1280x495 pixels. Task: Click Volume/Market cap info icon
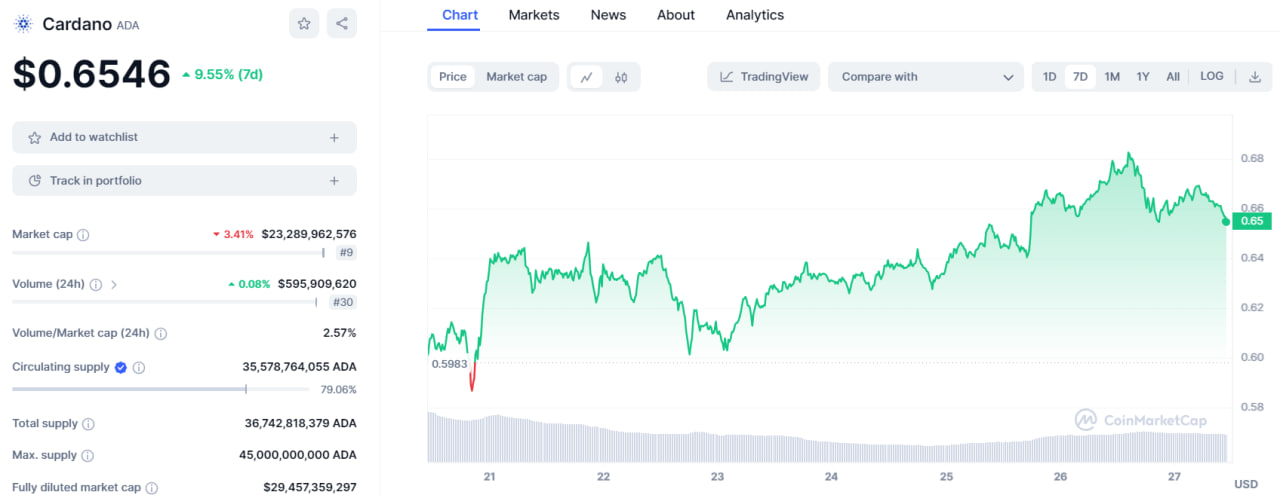click(161, 333)
